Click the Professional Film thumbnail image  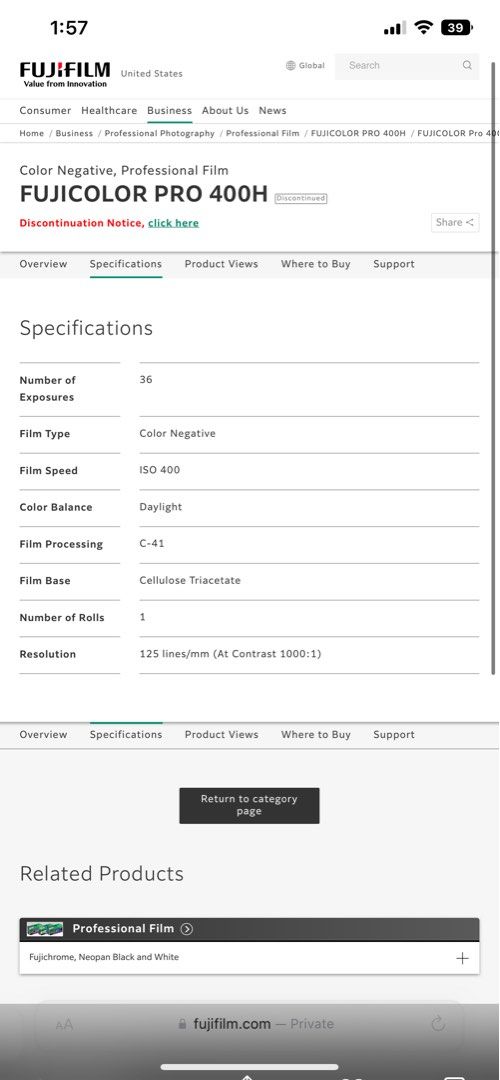45,928
